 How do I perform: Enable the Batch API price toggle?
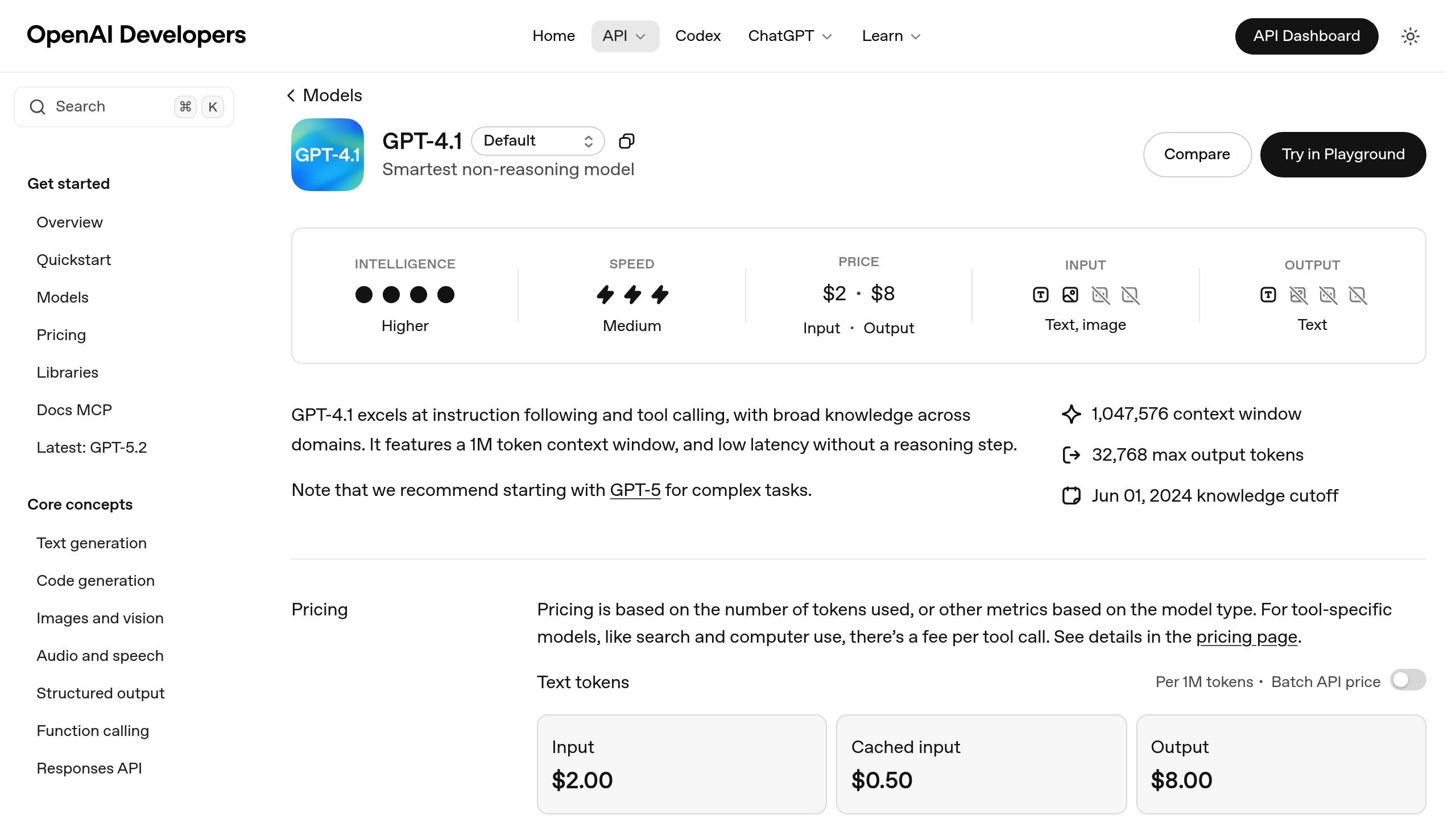pos(1407,680)
